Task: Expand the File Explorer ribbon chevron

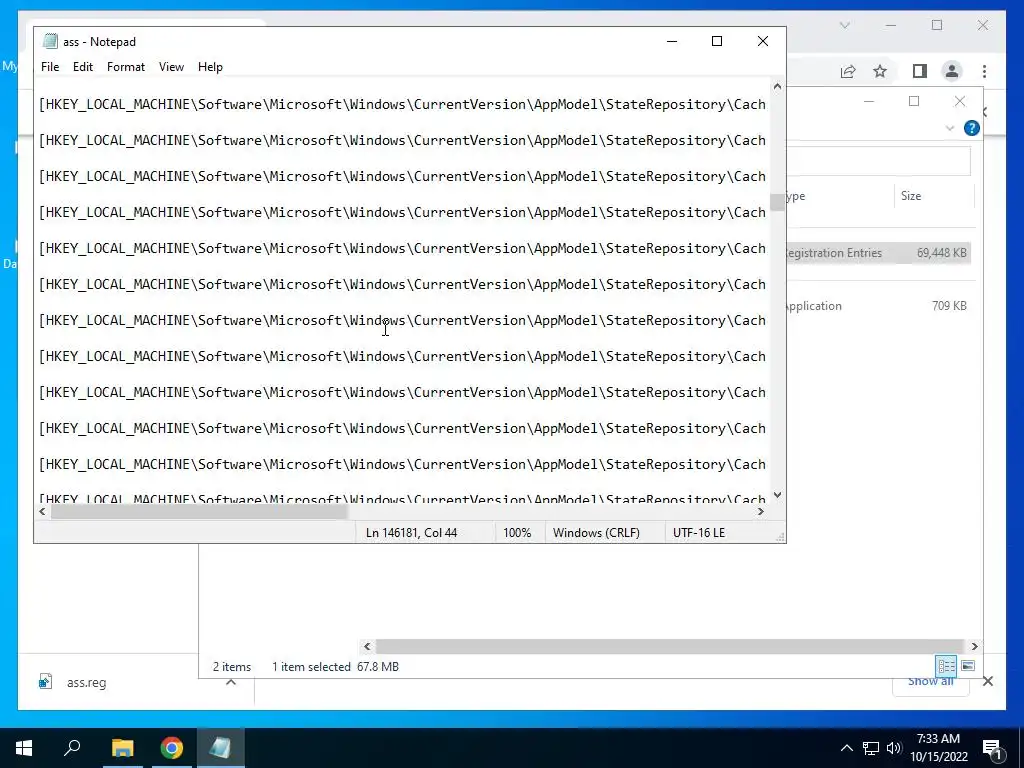Action: pos(950,128)
